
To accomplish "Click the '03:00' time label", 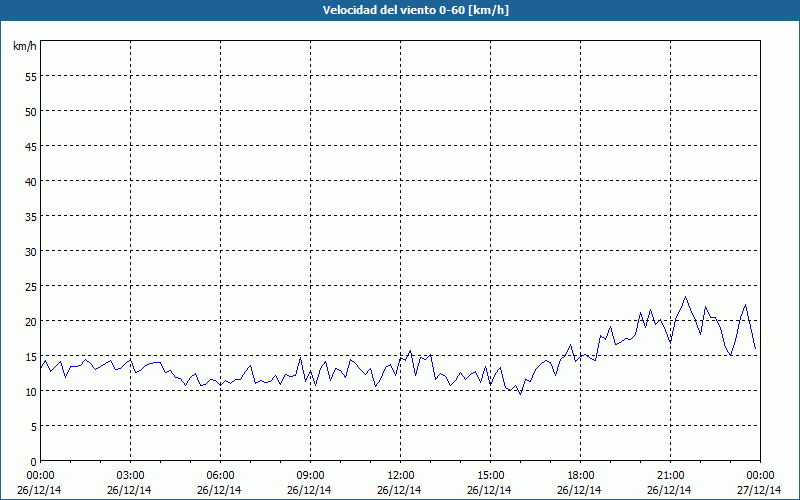I will [130, 476].
